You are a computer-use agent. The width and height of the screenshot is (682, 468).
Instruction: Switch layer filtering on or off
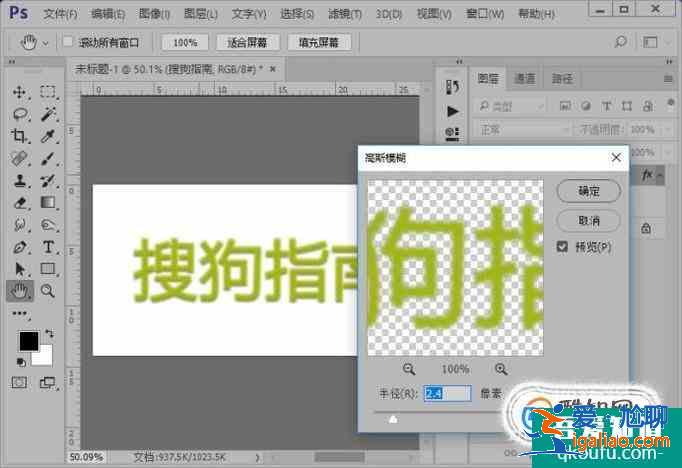click(x=671, y=104)
